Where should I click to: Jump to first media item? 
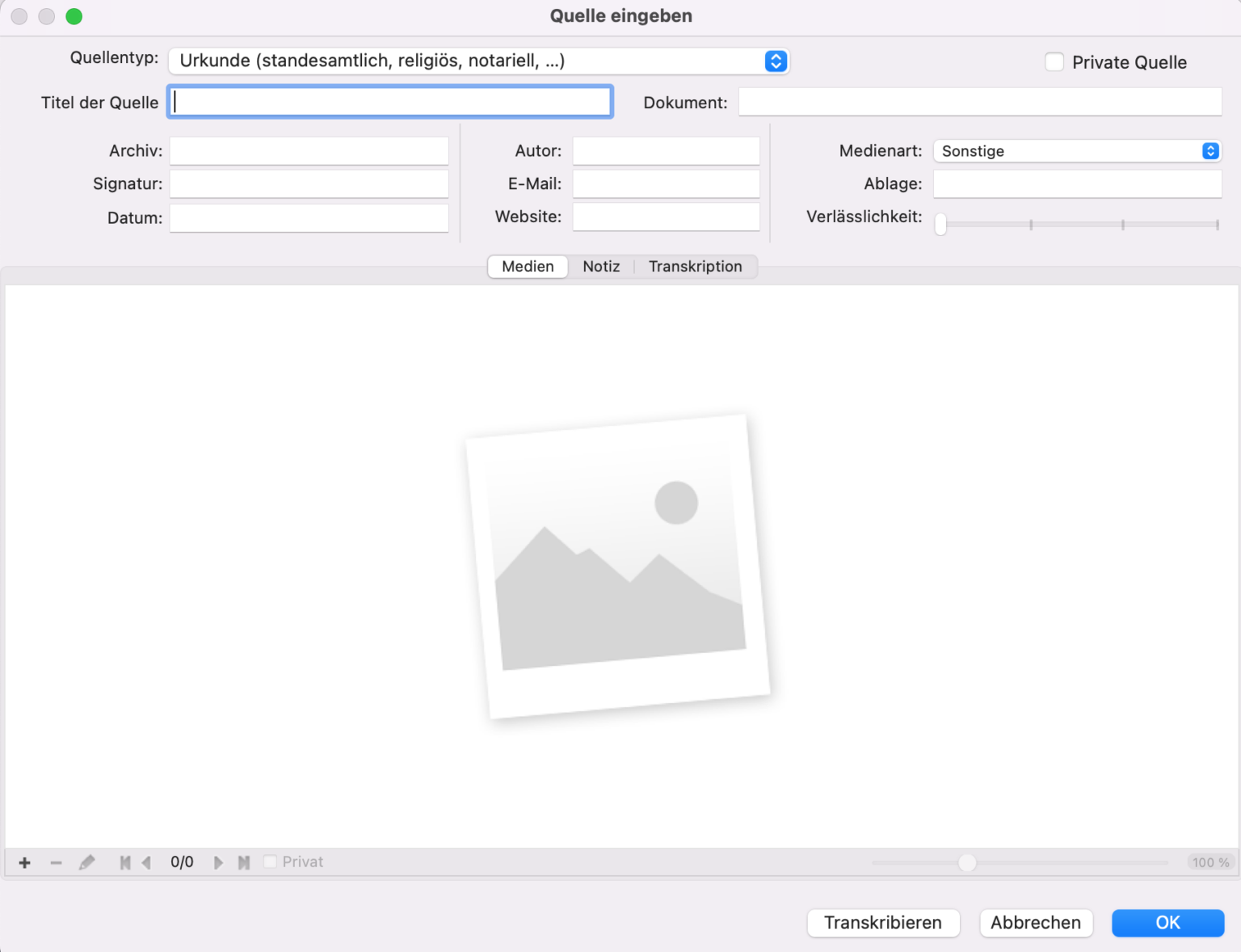(x=124, y=862)
